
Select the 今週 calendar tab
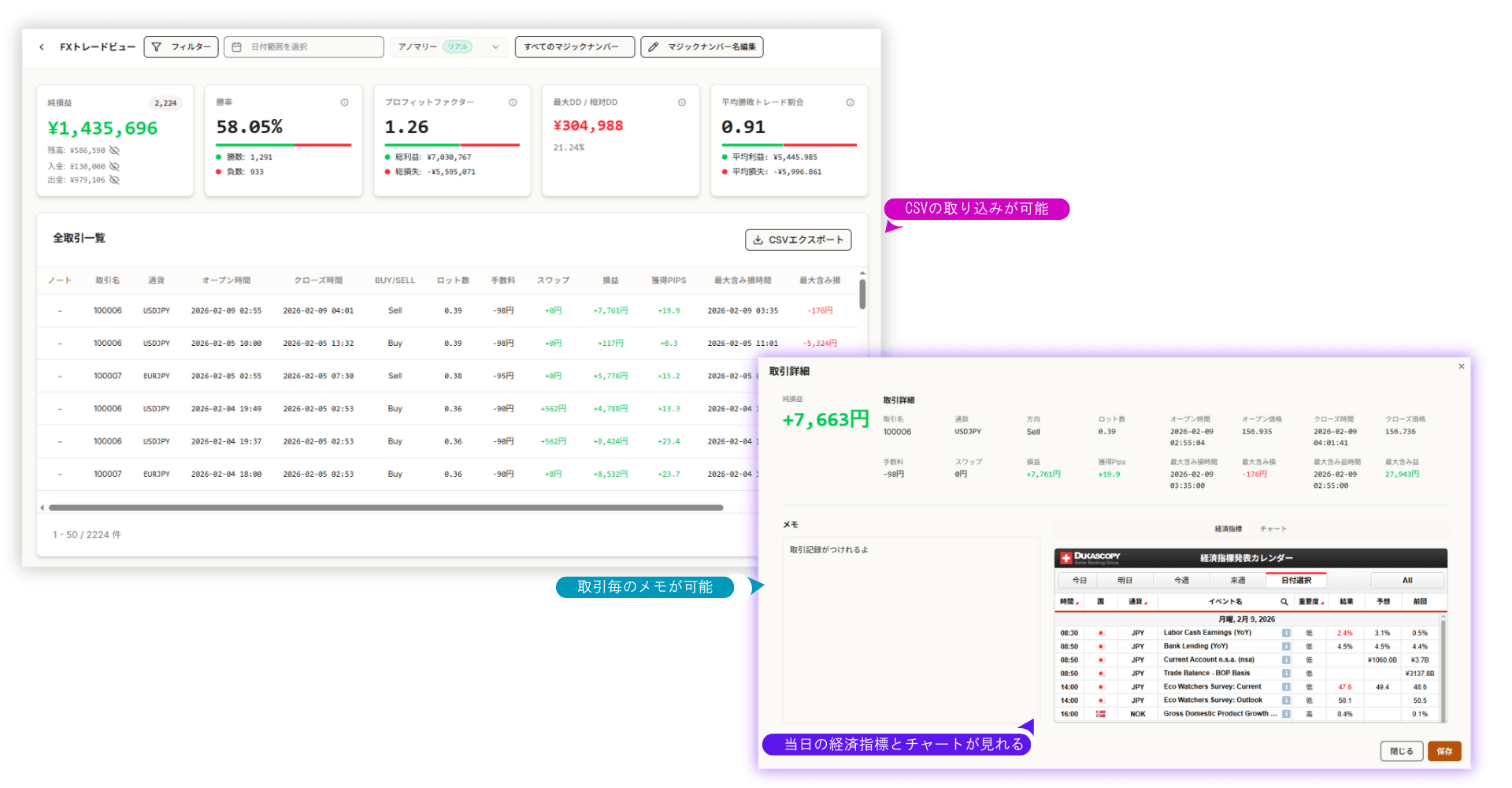tap(1181, 581)
